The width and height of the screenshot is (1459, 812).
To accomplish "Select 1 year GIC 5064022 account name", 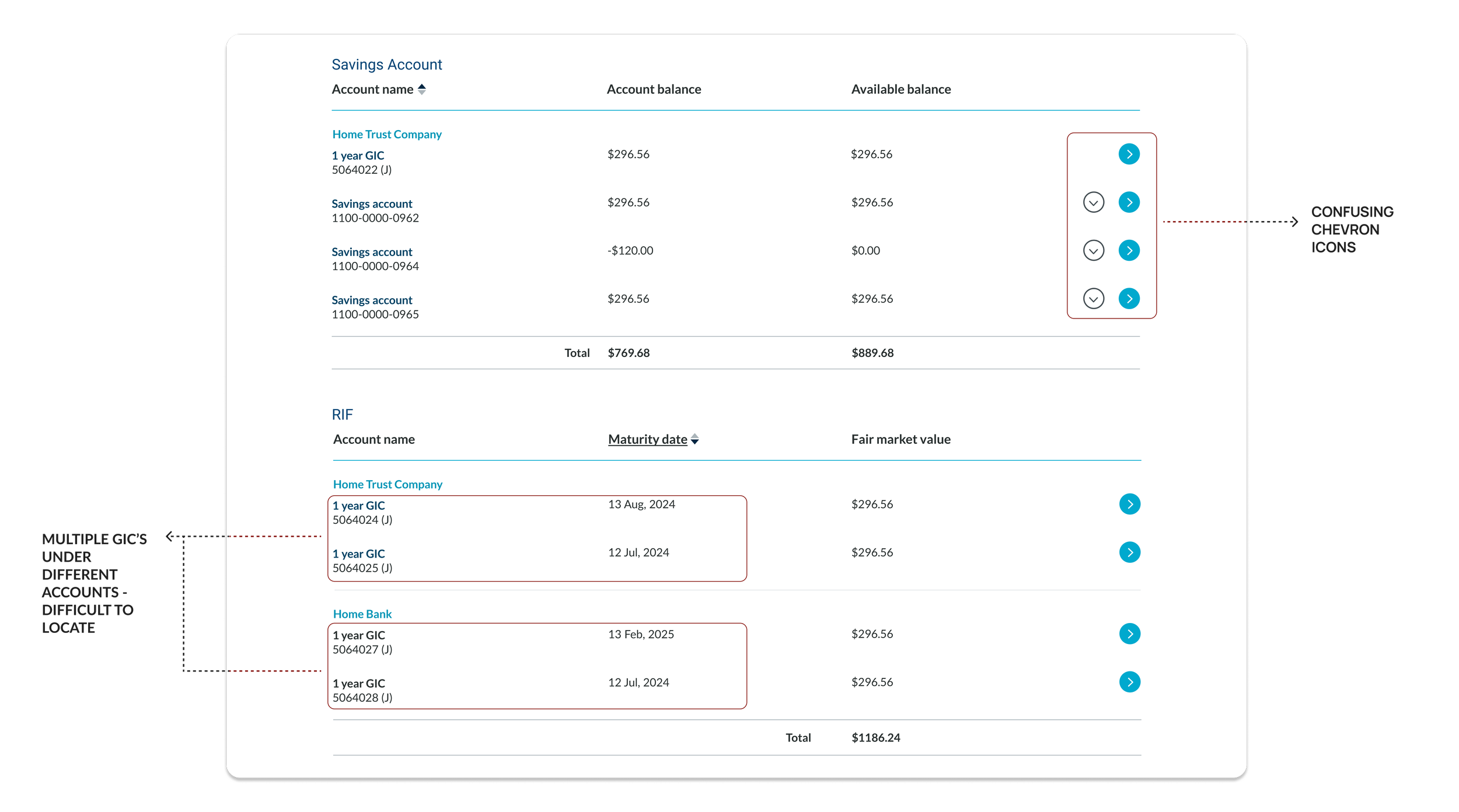I will coord(358,156).
